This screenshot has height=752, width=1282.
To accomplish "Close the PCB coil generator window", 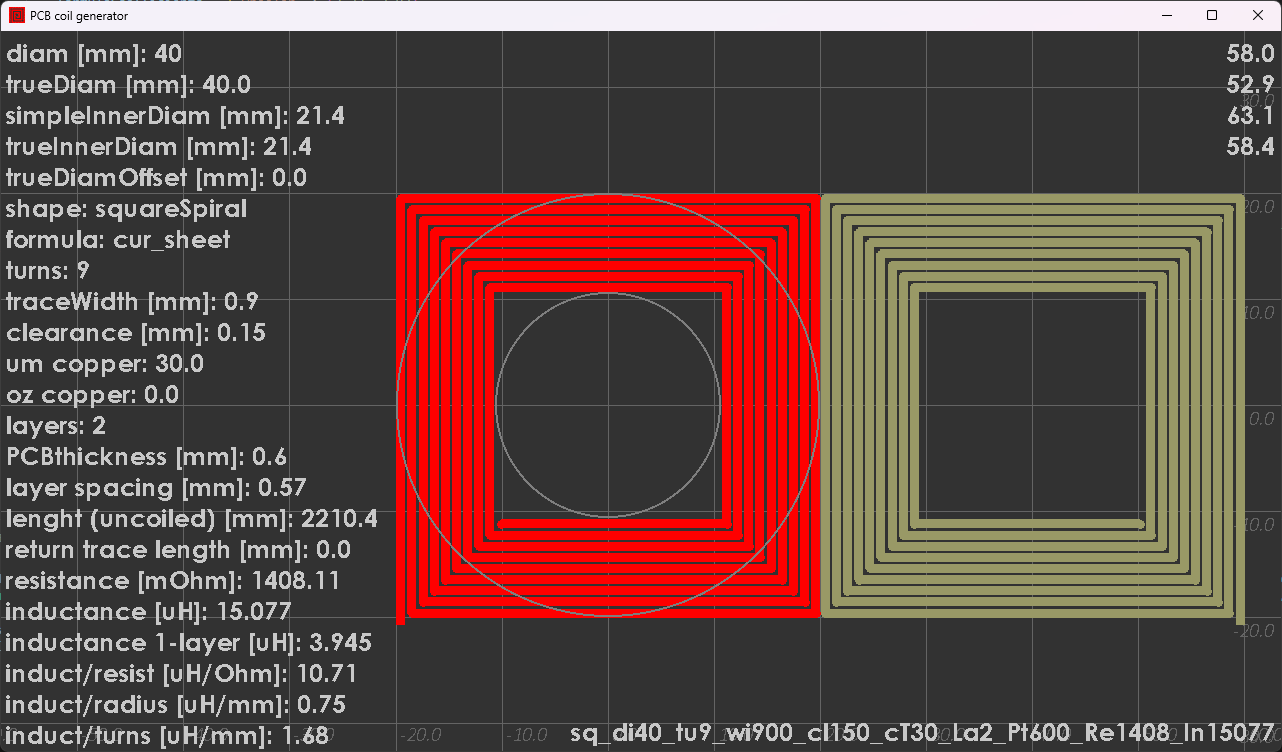I will [1258, 15].
